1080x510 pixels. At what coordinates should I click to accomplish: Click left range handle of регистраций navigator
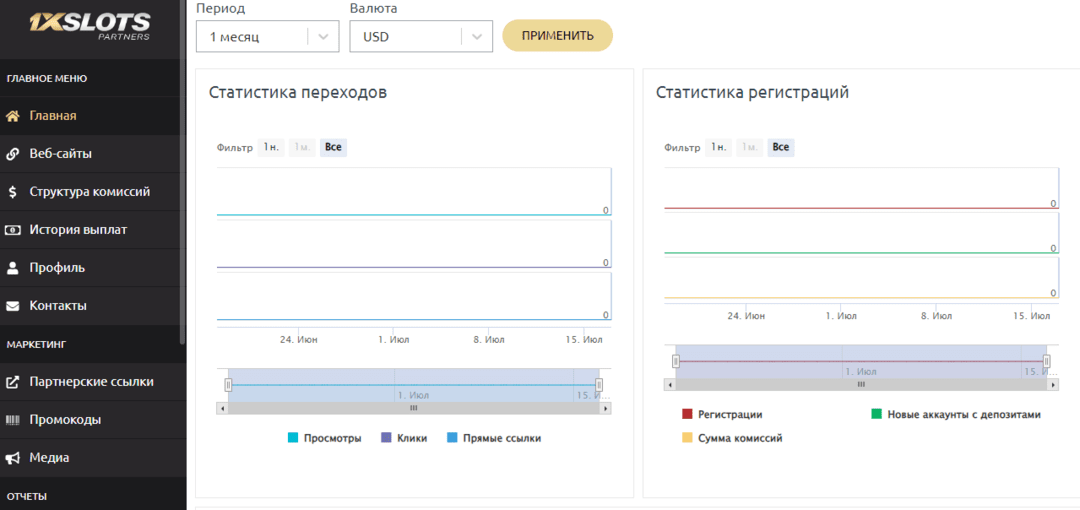point(676,361)
